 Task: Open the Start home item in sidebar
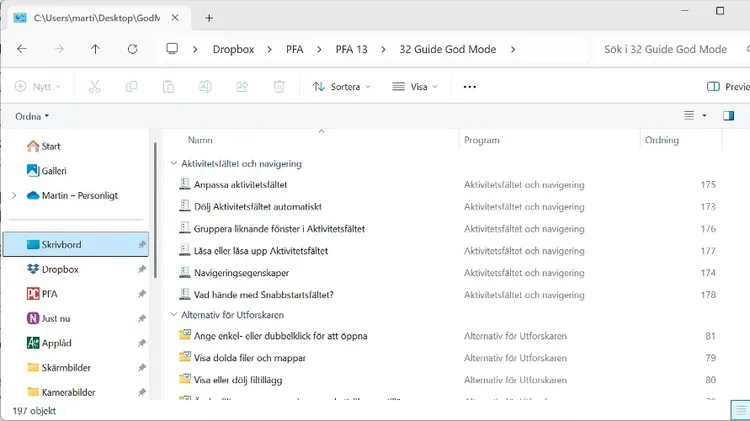50,146
